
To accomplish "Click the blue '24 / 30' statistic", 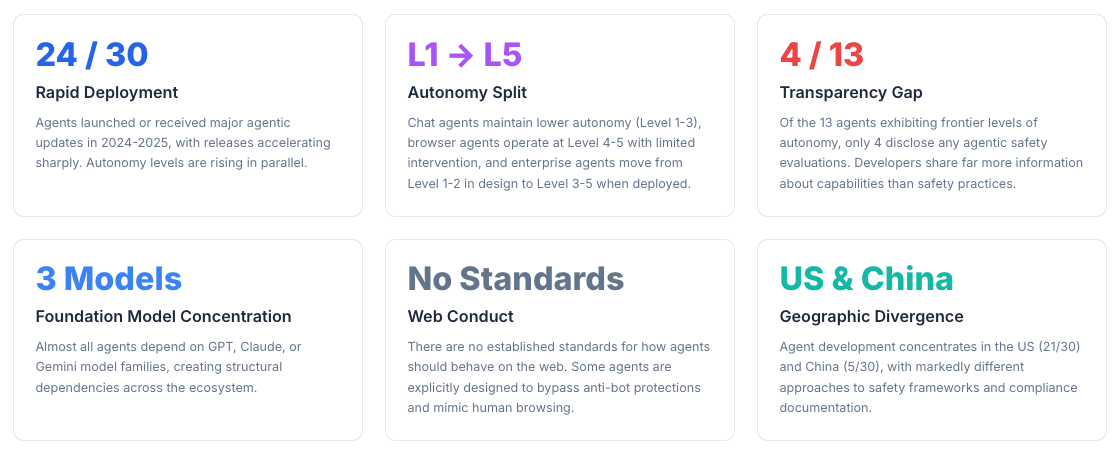I will (92, 54).
